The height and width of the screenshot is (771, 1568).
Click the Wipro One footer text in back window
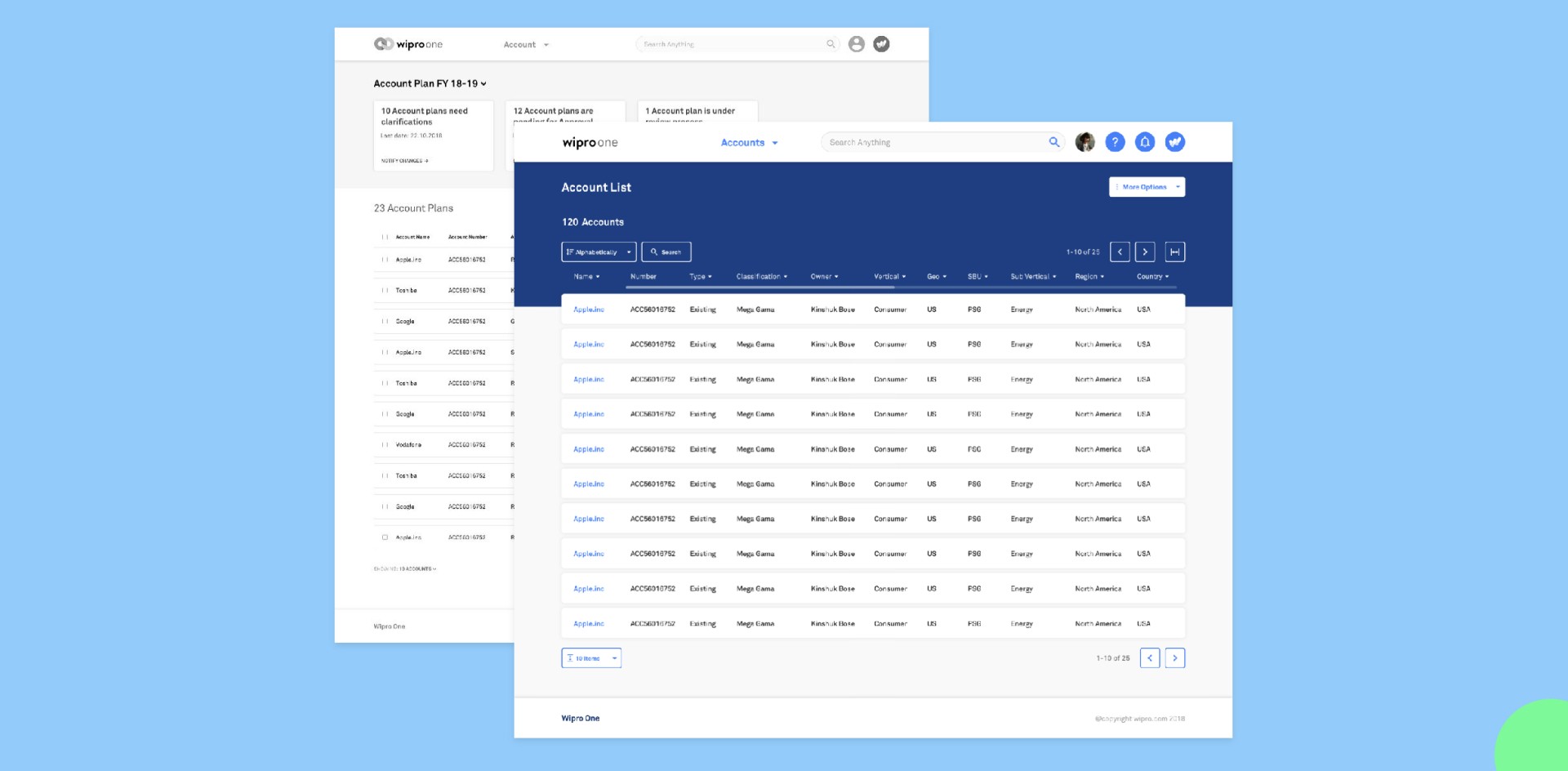390,626
